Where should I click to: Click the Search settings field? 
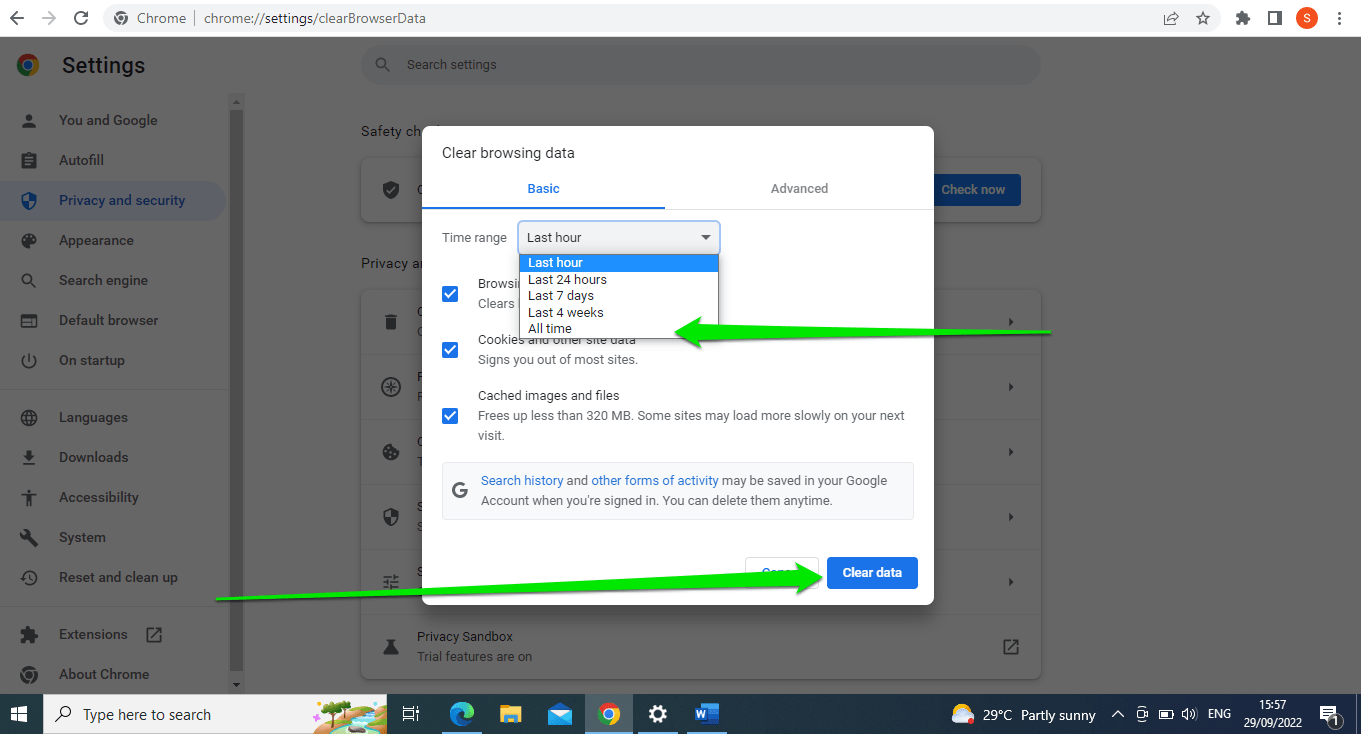point(700,65)
